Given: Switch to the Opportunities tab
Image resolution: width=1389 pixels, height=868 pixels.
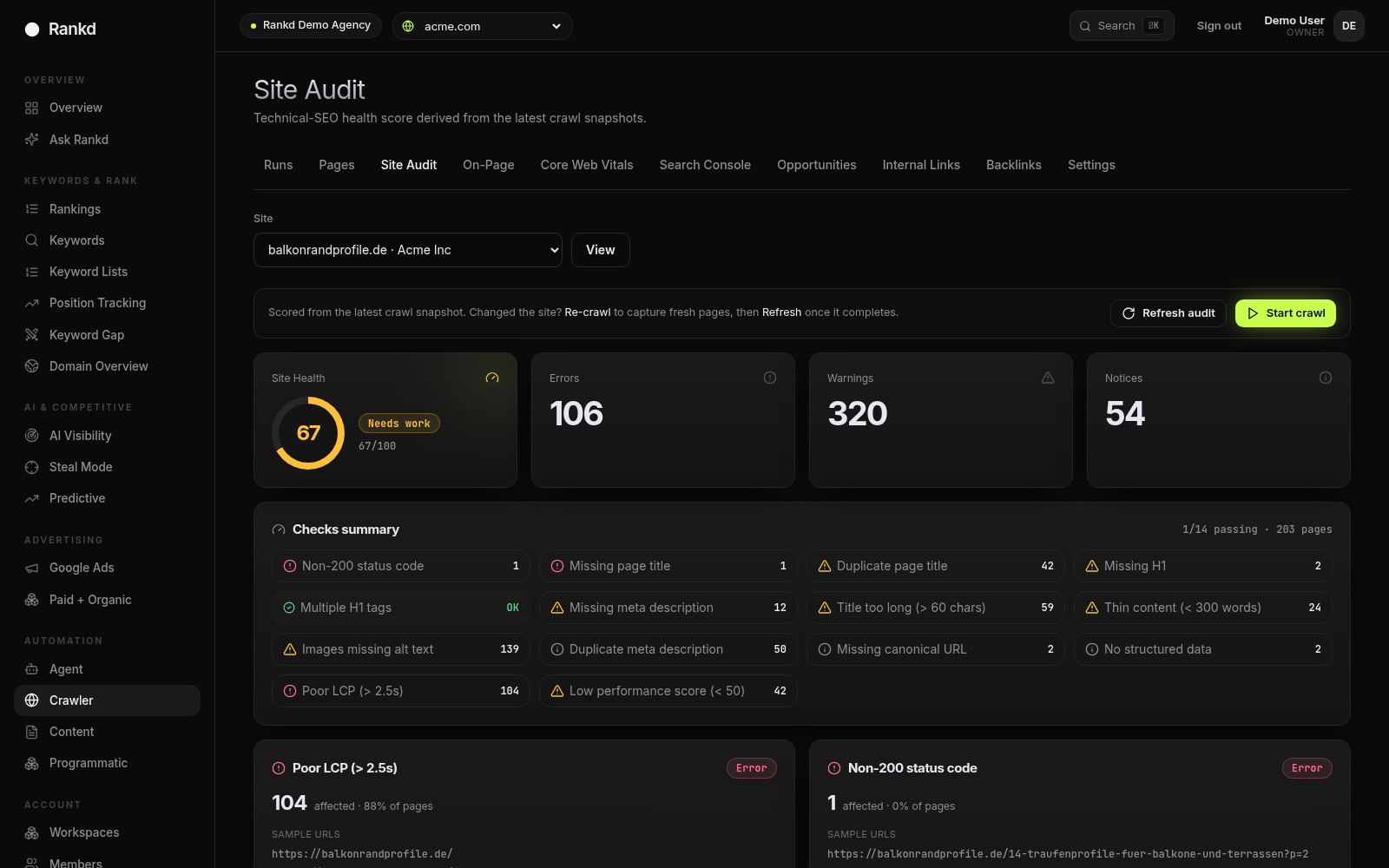Looking at the screenshot, I should tap(817, 165).
